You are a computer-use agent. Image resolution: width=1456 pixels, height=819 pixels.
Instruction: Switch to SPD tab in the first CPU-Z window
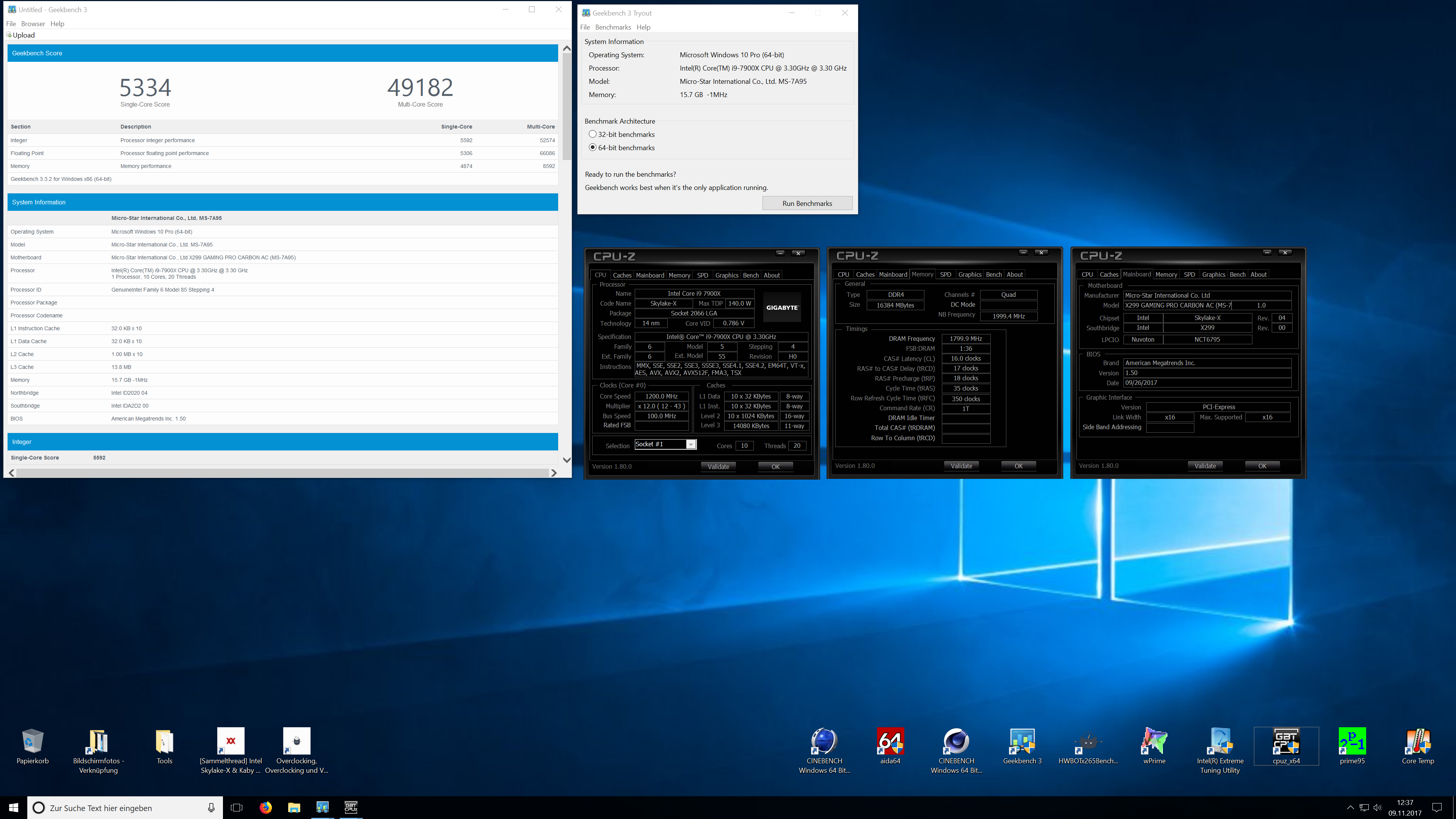pos(703,275)
